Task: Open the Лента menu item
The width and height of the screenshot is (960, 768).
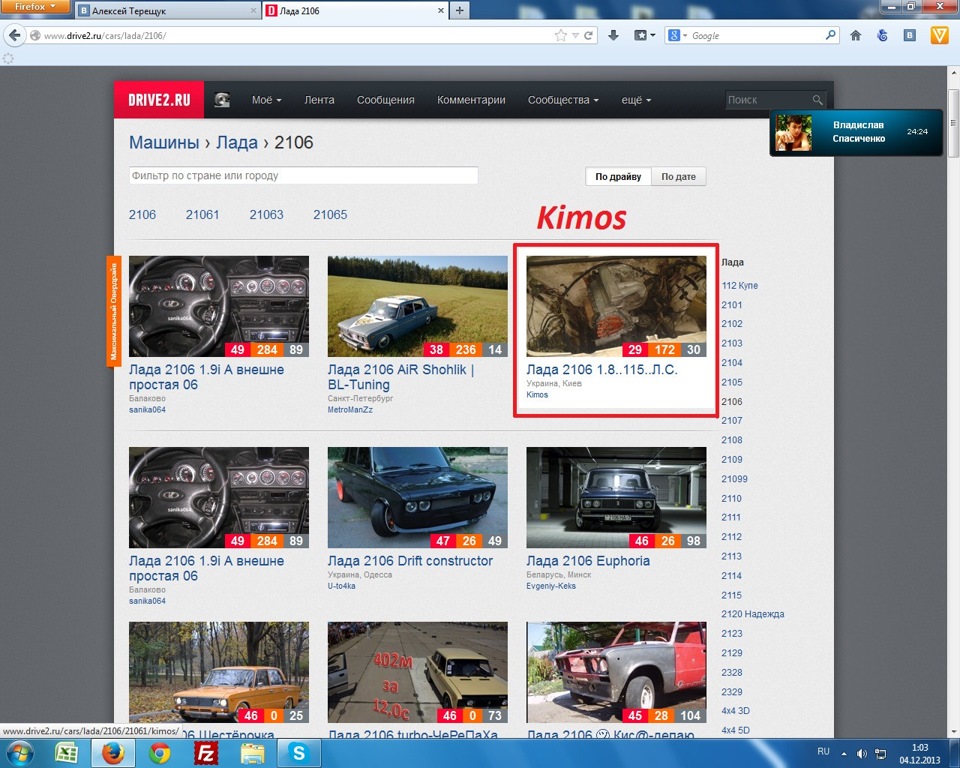Action: (x=319, y=100)
